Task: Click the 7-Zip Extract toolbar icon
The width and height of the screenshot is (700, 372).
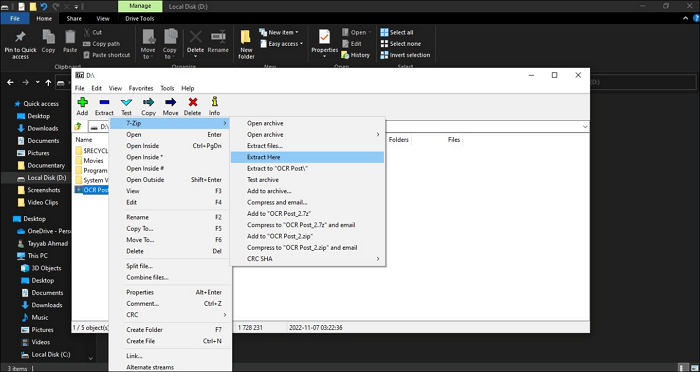Action: (104, 107)
